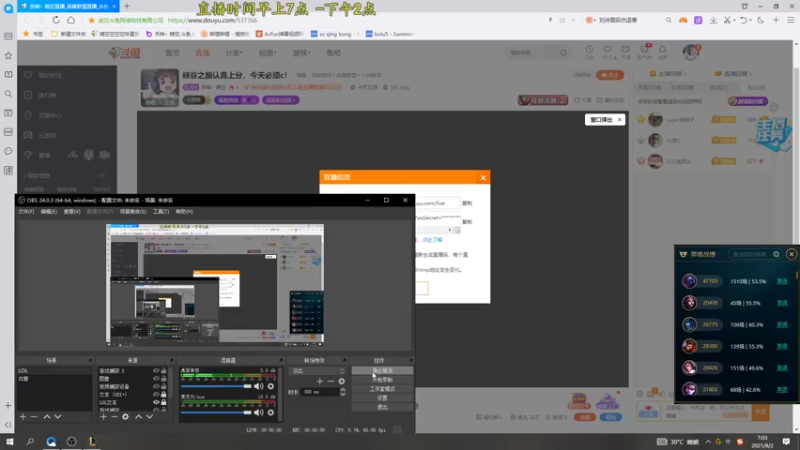This screenshot has width=800, height=450.
Task: Open the 查看(V) menu in OBS
Action: (72, 211)
